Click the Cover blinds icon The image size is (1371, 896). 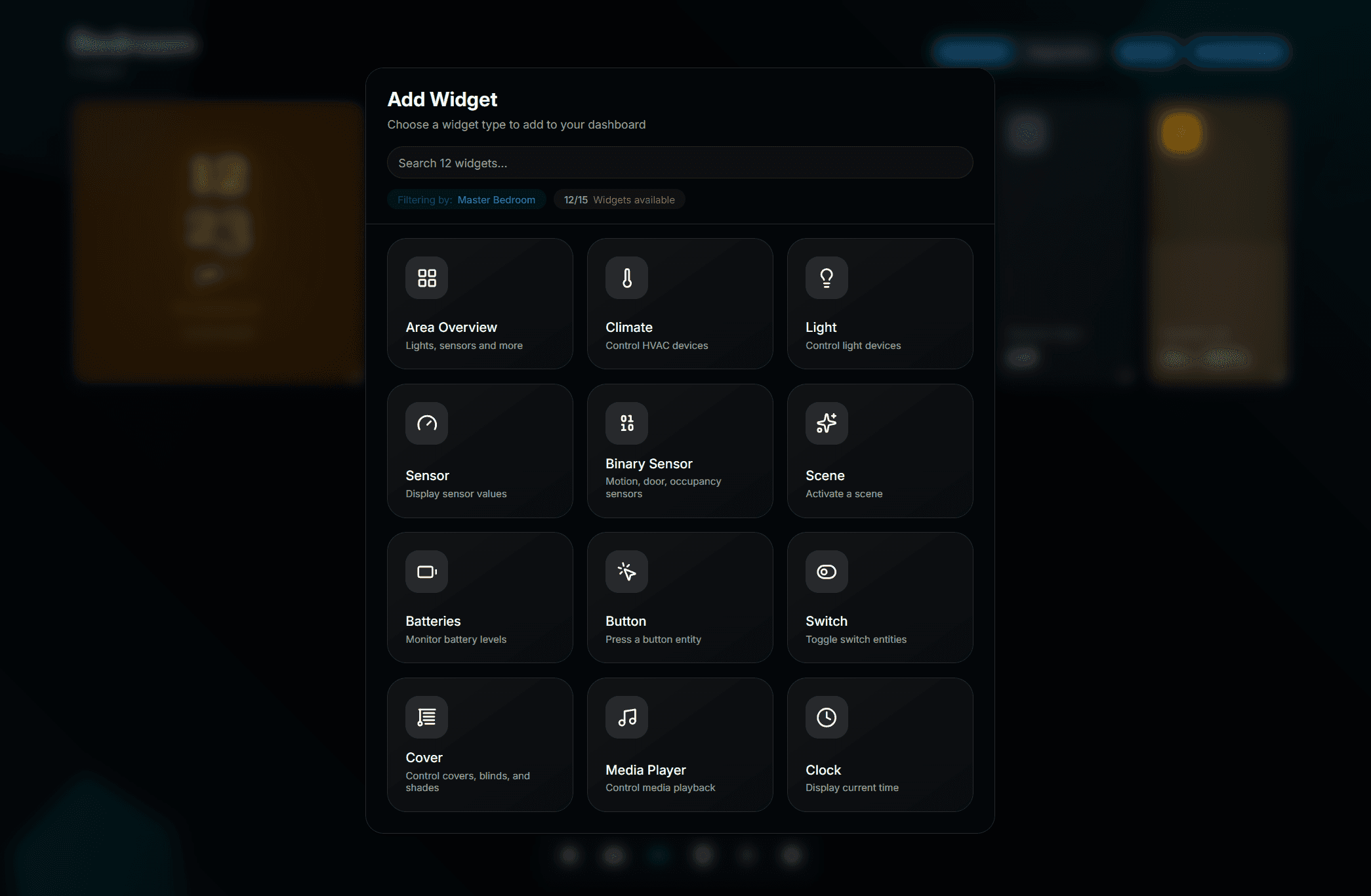click(426, 718)
